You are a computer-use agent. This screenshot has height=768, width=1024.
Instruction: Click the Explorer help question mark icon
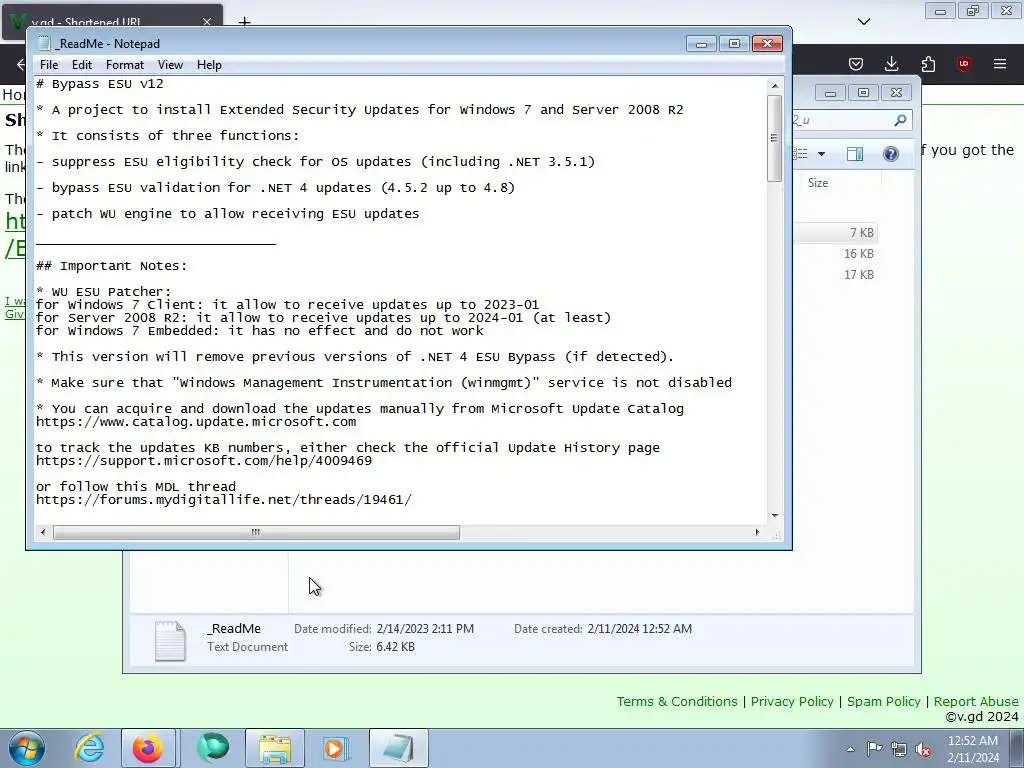[891, 153]
